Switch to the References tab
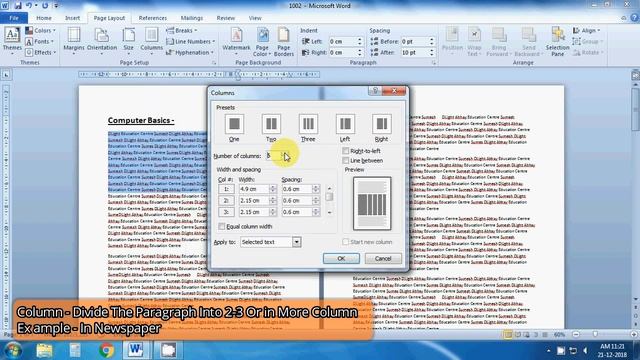Image resolution: width=640 pixels, height=360 pixels. tap(153, 18)
